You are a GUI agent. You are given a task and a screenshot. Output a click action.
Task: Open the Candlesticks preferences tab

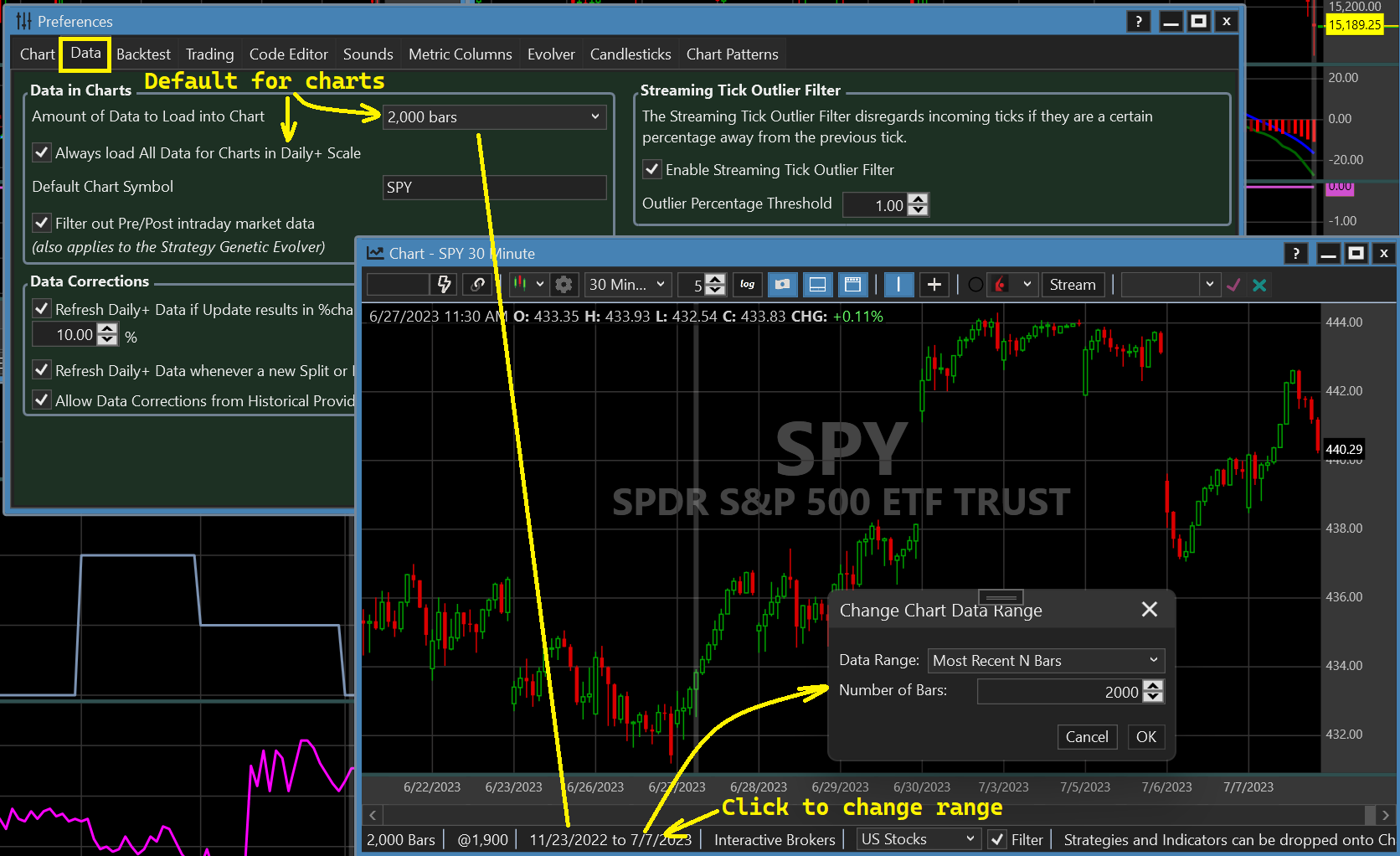(631, 54)
